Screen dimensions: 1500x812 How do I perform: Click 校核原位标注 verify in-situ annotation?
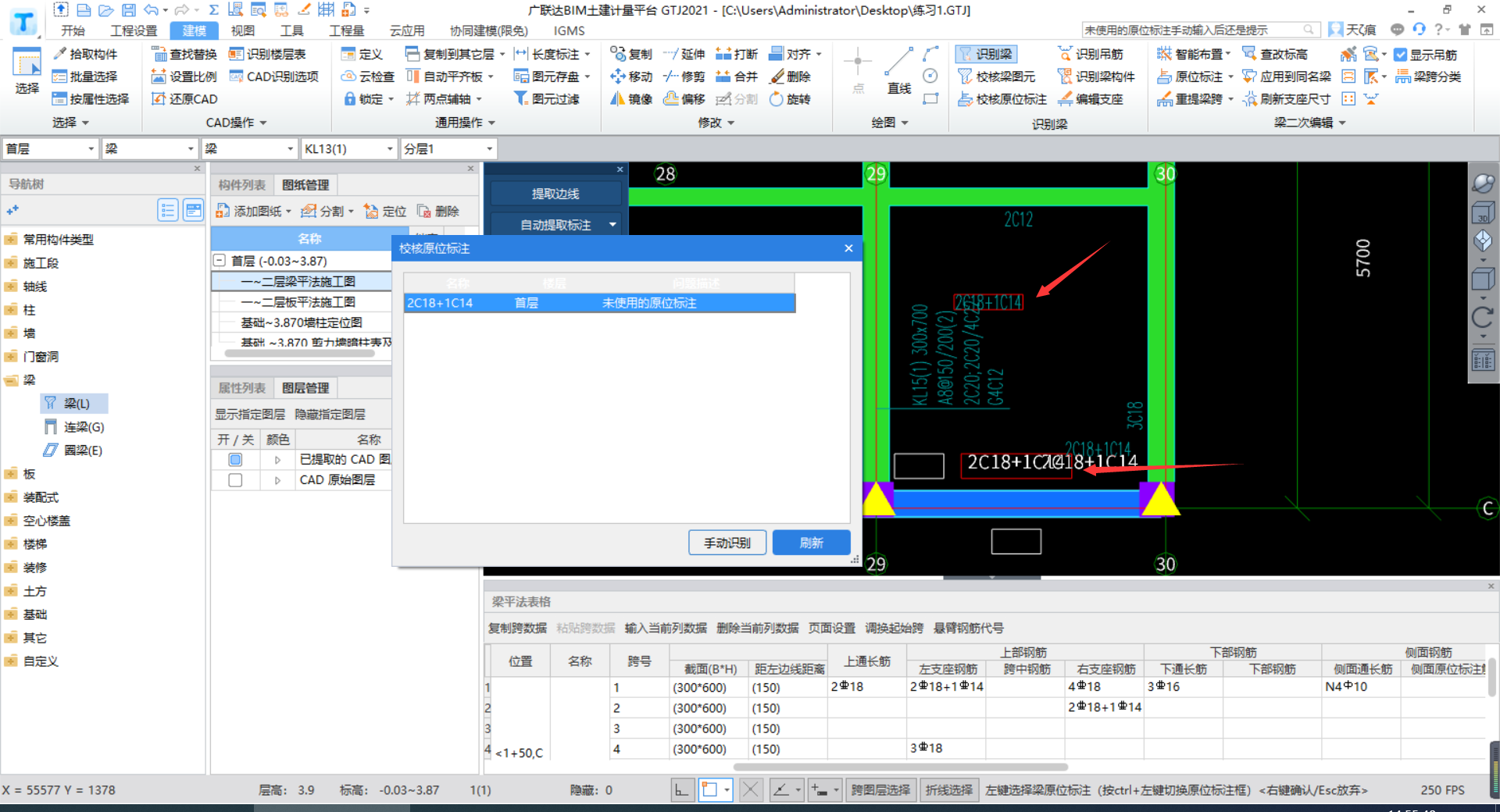1002,99
